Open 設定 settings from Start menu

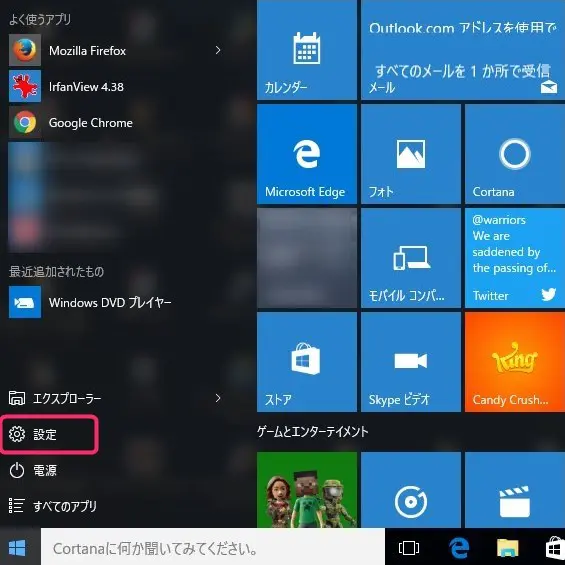pos(49,434)
